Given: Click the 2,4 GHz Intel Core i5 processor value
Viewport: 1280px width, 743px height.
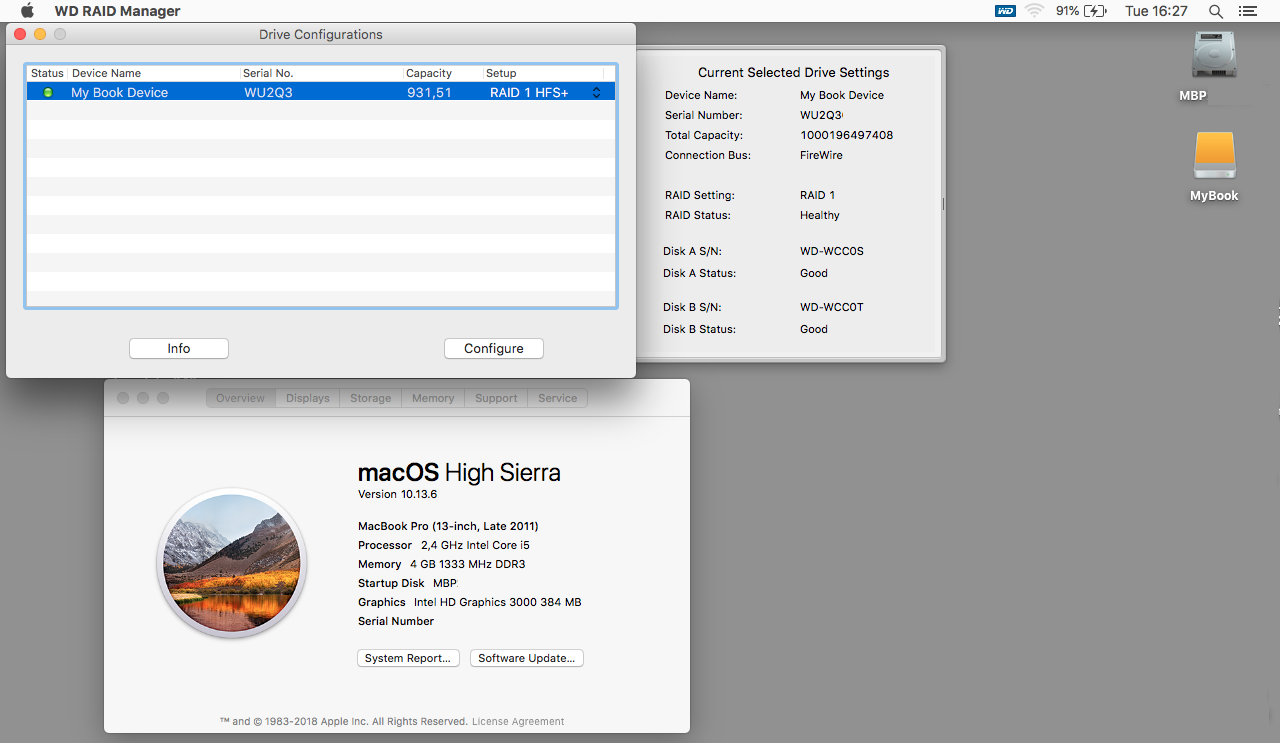Looking at the screenshot, I should click(473, 545).
